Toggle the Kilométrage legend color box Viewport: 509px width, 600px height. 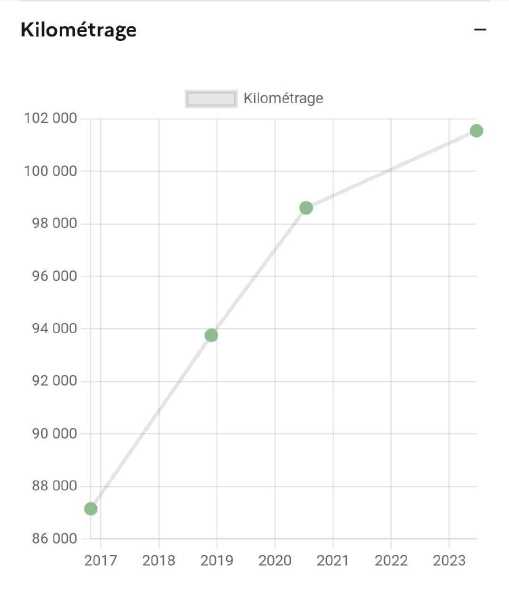pyautogui.click(x=211, y=99)
